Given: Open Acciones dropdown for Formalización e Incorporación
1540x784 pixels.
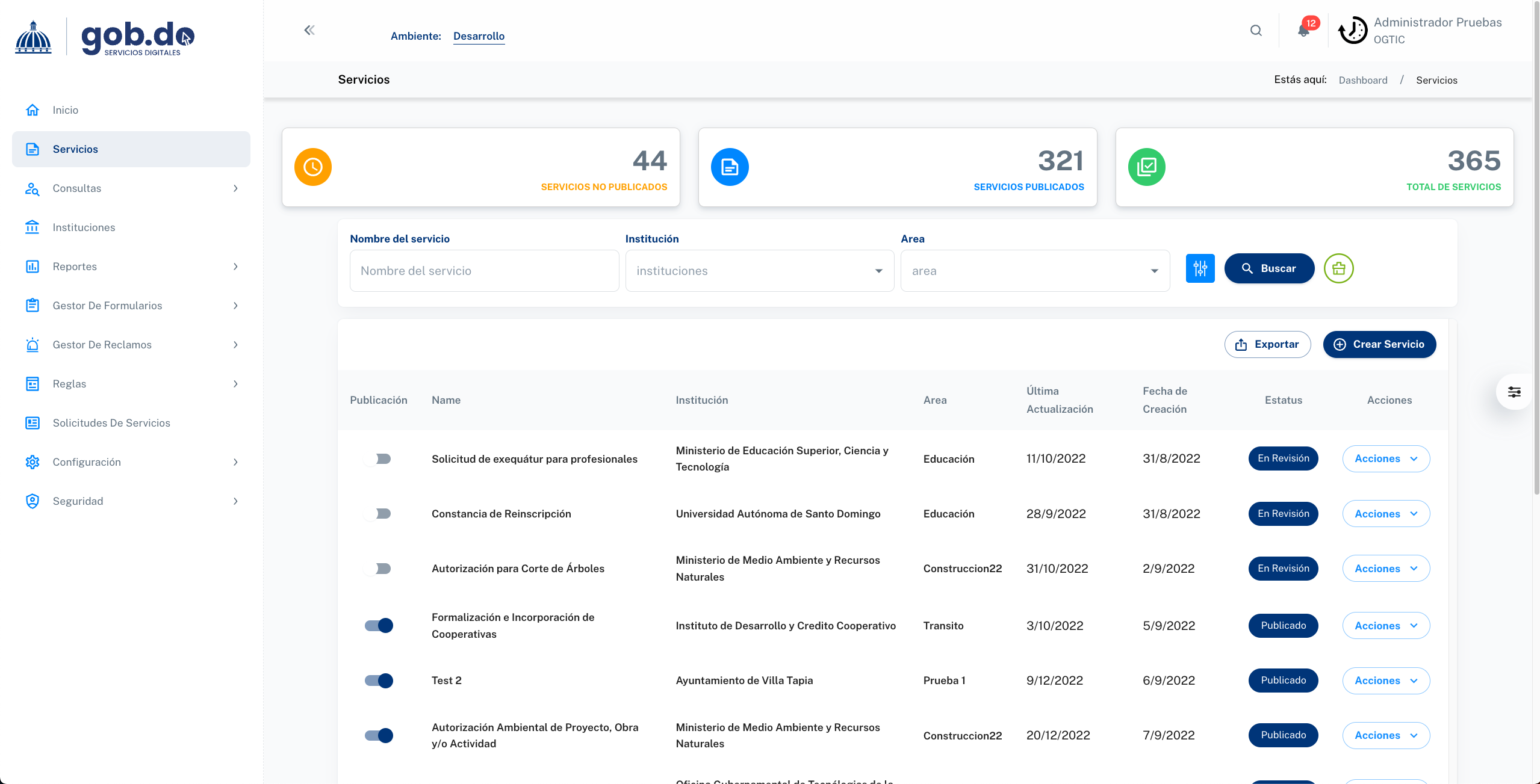Looking at the screenshot, I should click(x=1386, y=626).
